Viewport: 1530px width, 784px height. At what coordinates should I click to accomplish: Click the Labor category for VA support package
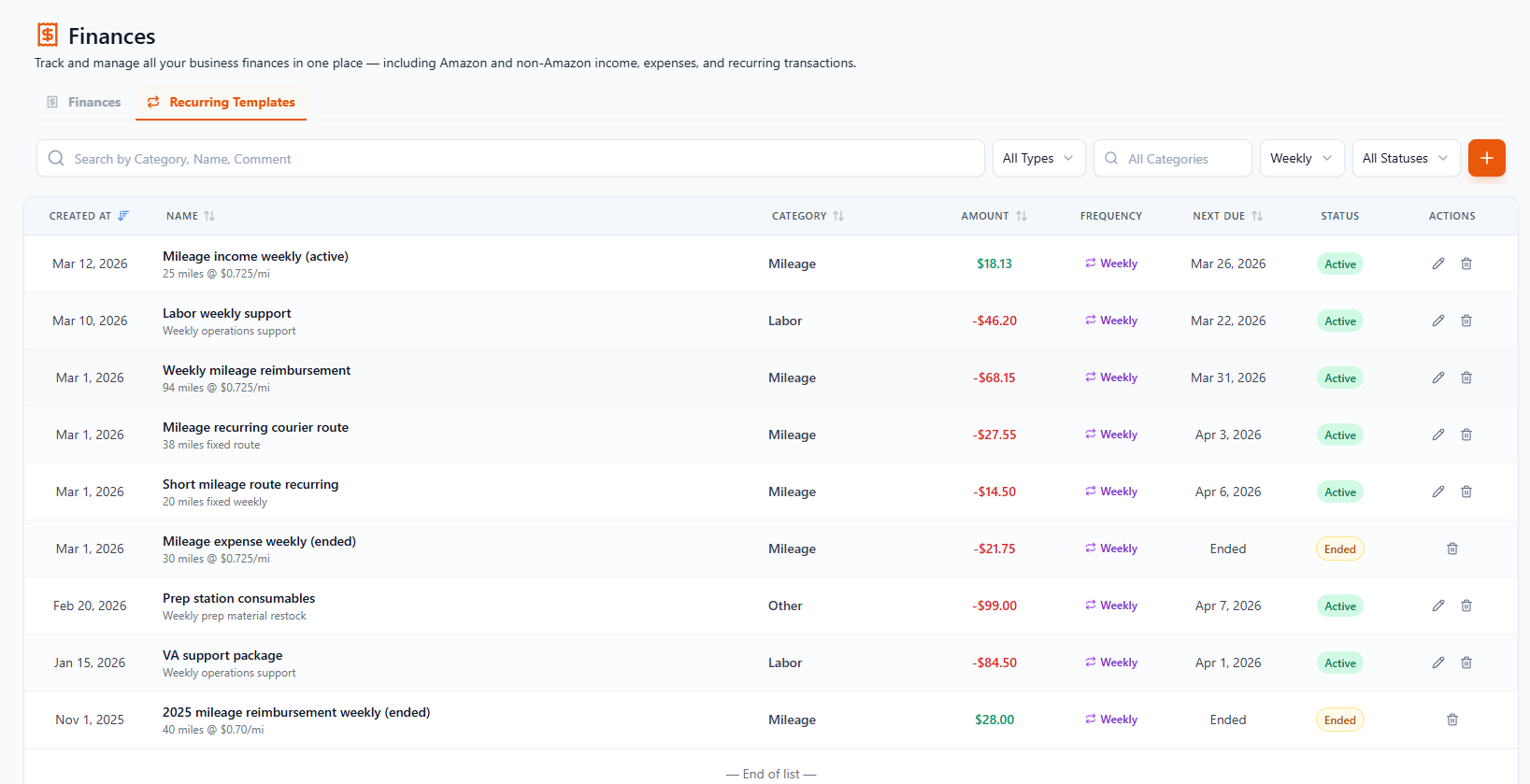click(785, 663)
